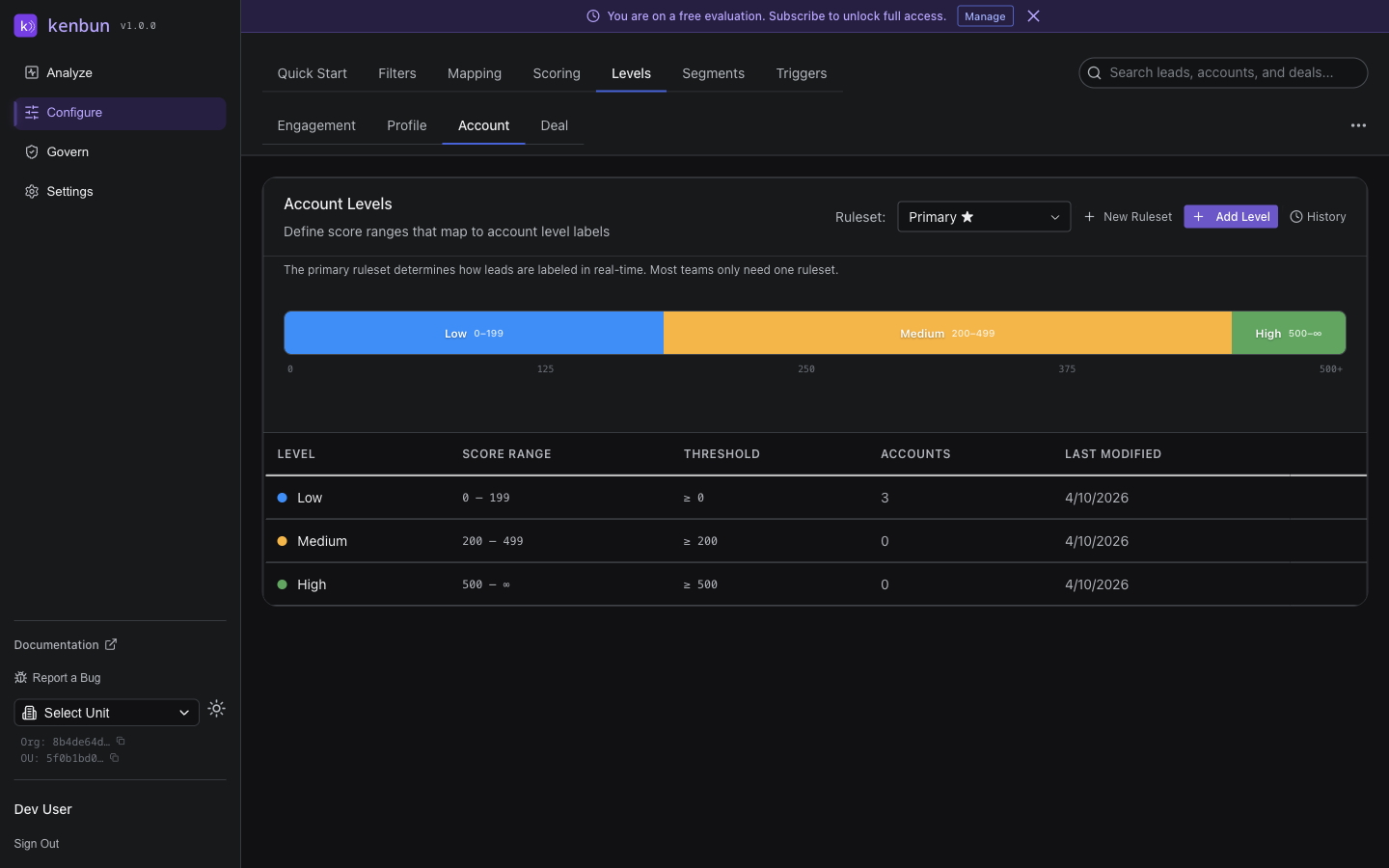Viewport: 1389px width, 868px height.
Task: Click the High segment of the level bar
Action: pyautogui.click(x=1289, y=333)
